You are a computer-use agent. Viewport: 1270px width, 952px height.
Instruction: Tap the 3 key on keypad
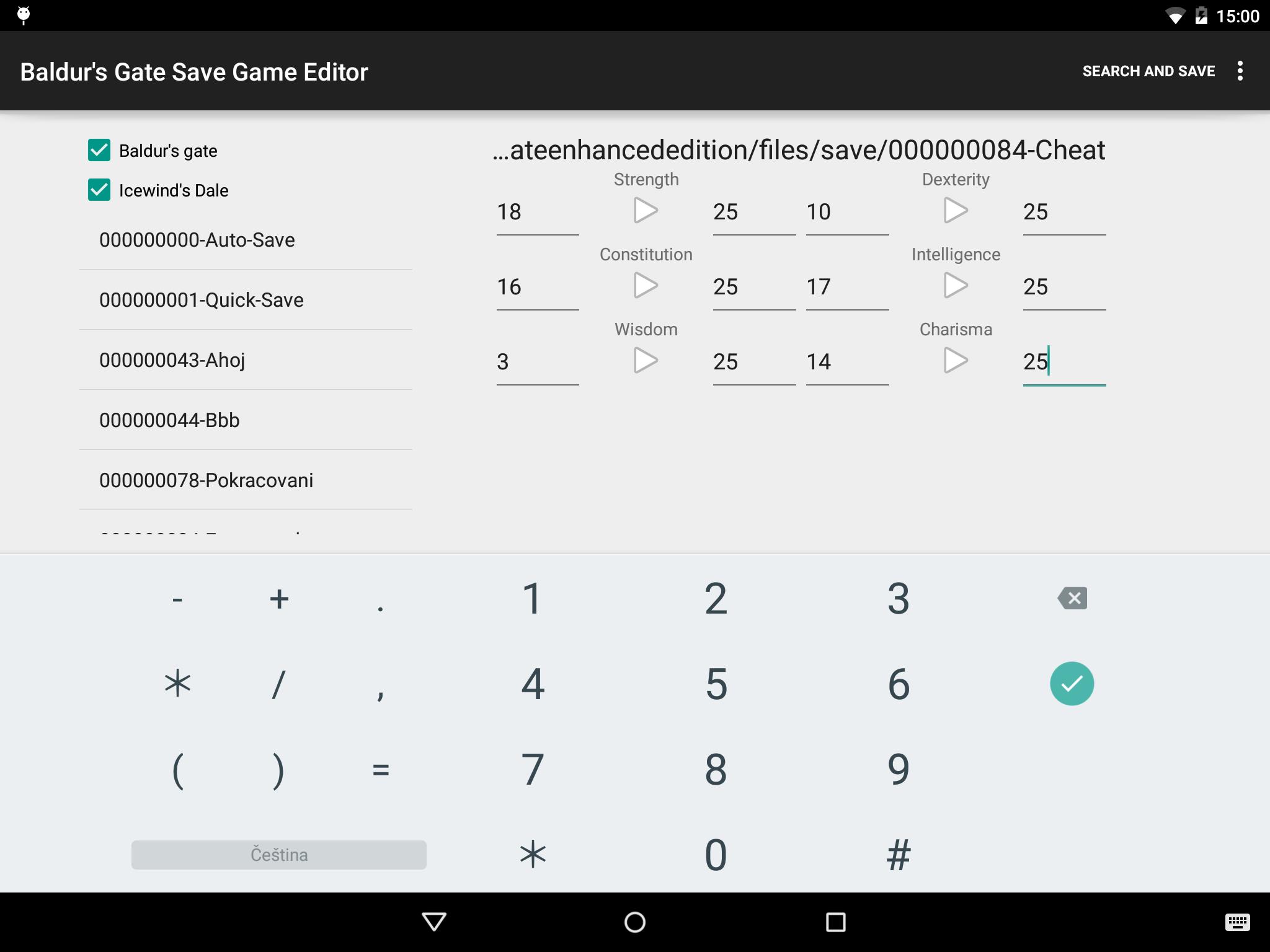point(899,599)
